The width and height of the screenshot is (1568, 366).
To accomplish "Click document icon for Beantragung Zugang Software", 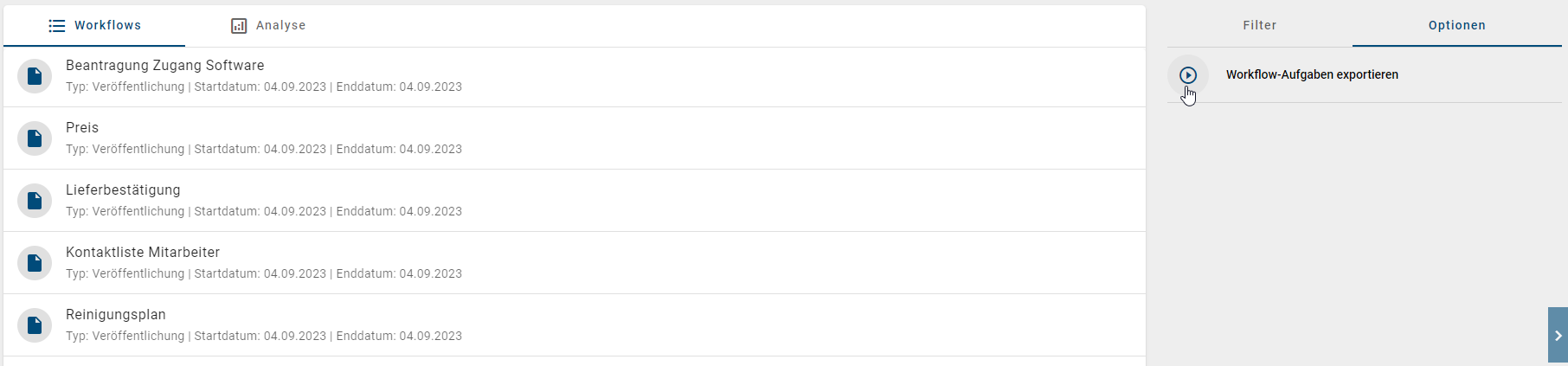I will coord(35,76).
